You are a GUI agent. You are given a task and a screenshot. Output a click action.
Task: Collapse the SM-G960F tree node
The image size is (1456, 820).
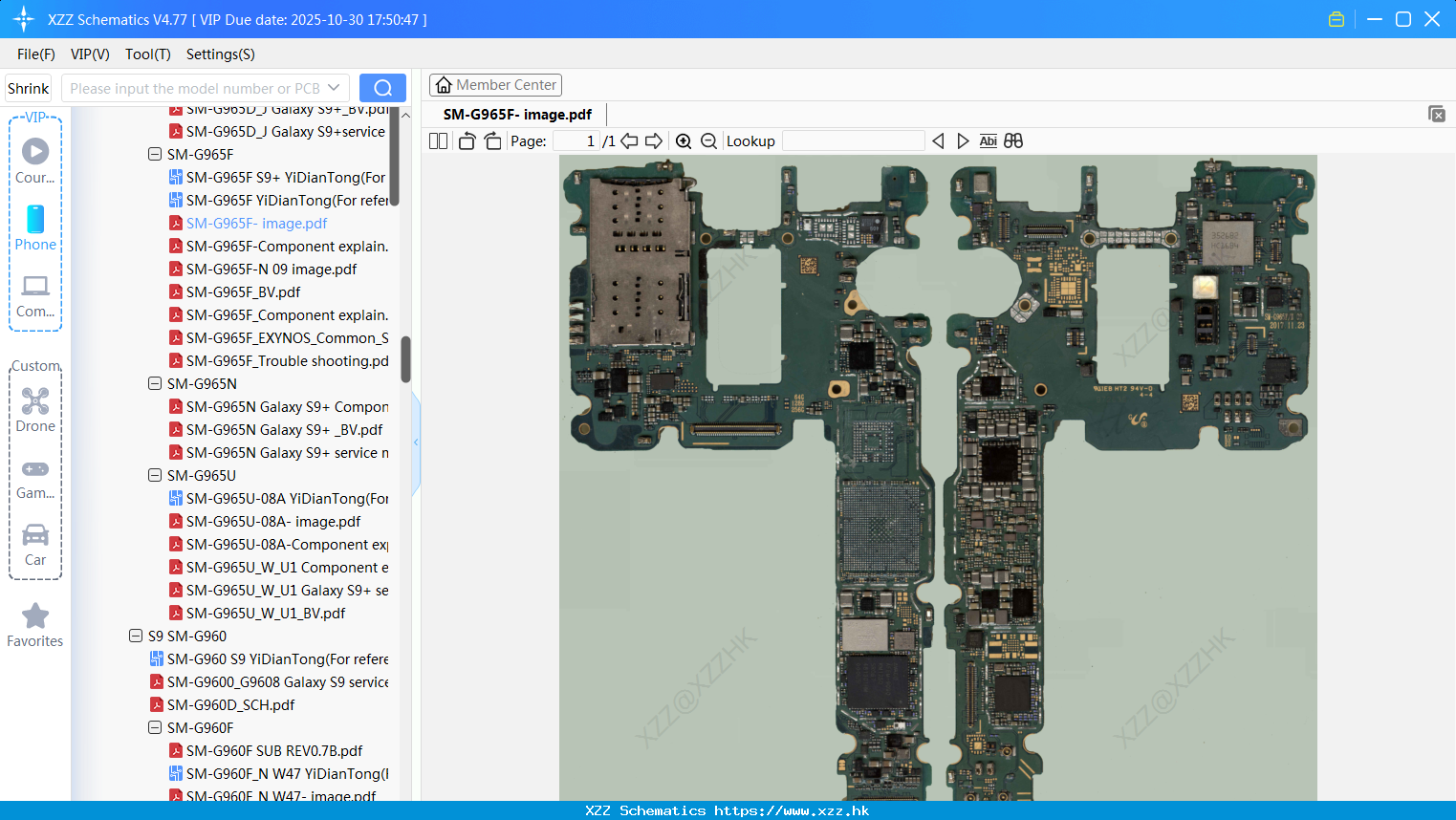[155, 727]
